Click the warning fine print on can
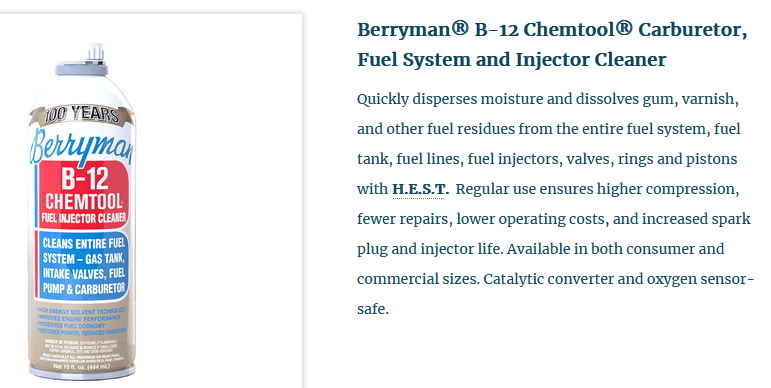771x388 pixels. pyautogui.click(x=82, y=350)
